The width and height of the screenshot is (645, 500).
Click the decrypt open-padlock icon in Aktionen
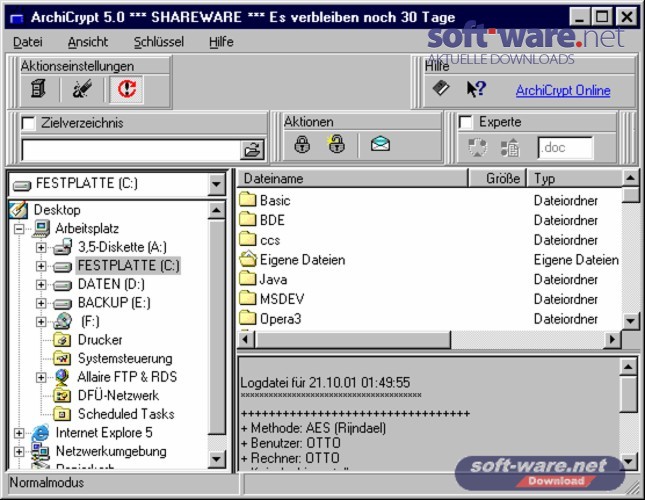tap(336, 144)
